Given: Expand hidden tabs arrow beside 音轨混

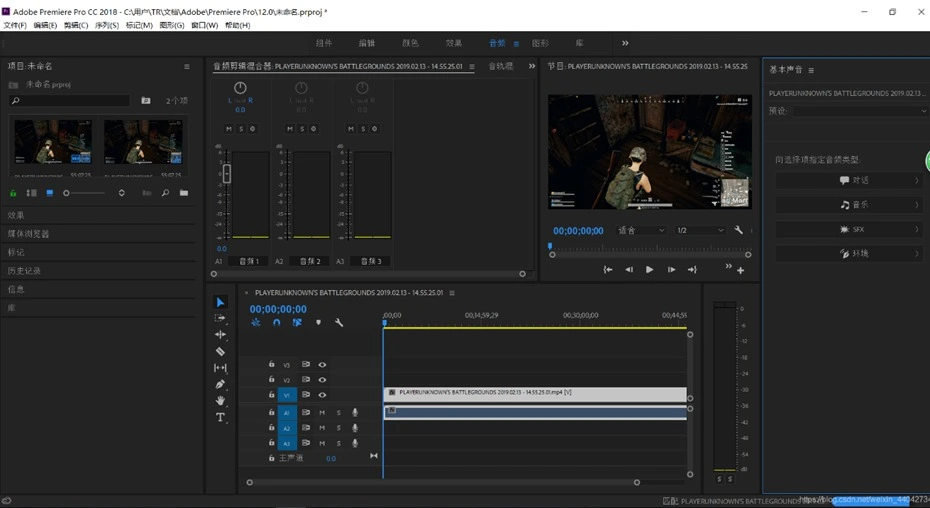Looking at the screenshot, I should tap(531, 66).
